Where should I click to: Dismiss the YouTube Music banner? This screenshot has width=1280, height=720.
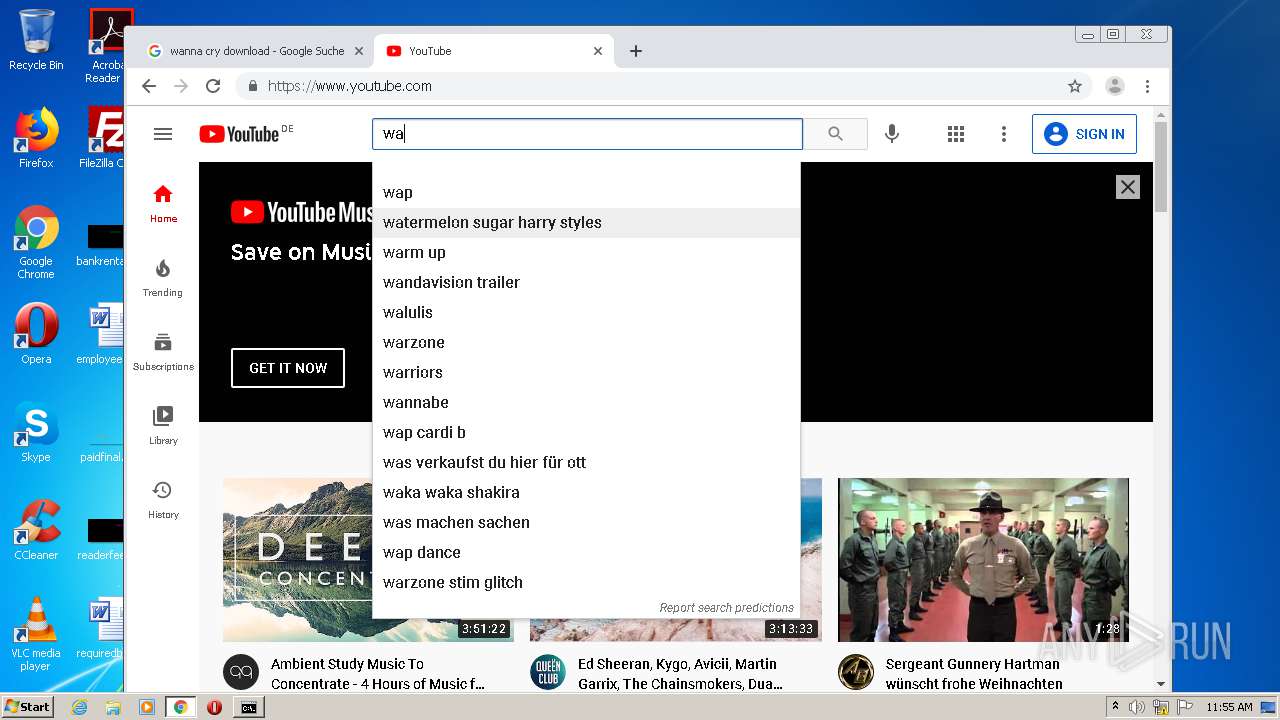point(1128,187)
